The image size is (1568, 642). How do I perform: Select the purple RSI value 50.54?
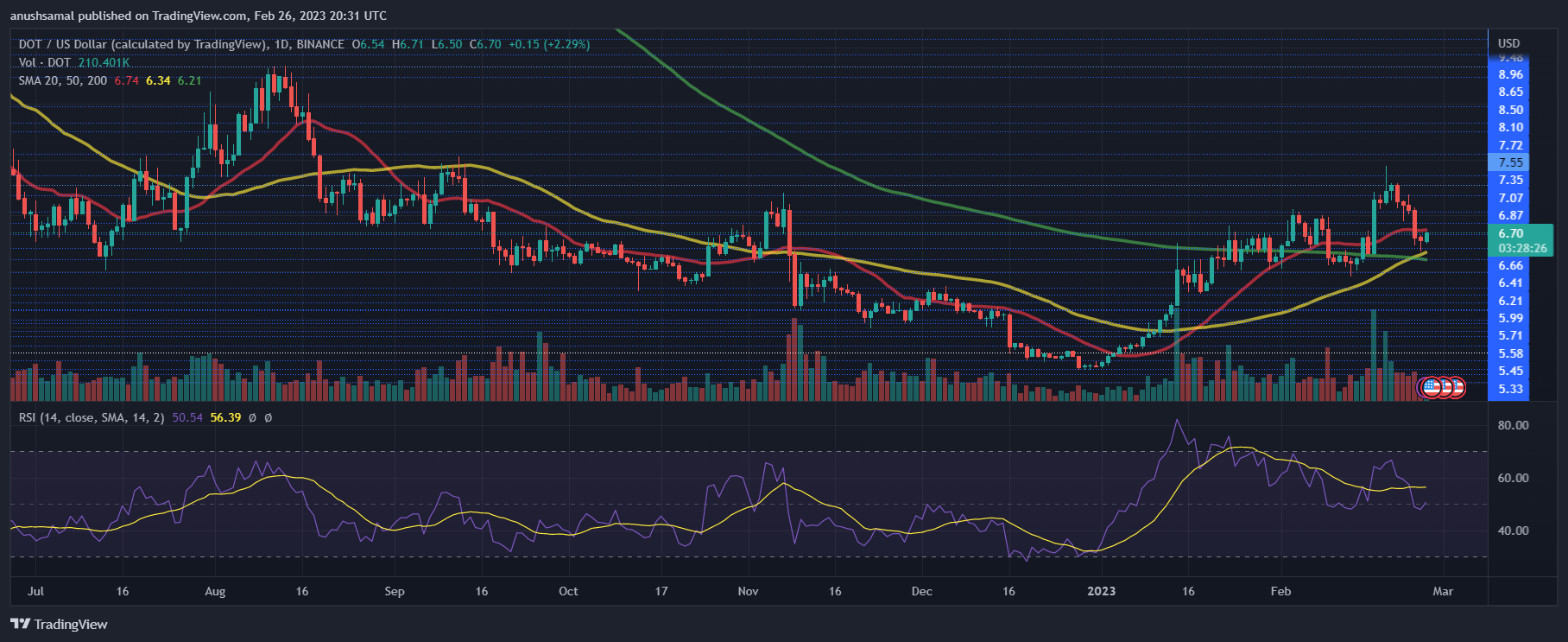[x=187, y=417]
